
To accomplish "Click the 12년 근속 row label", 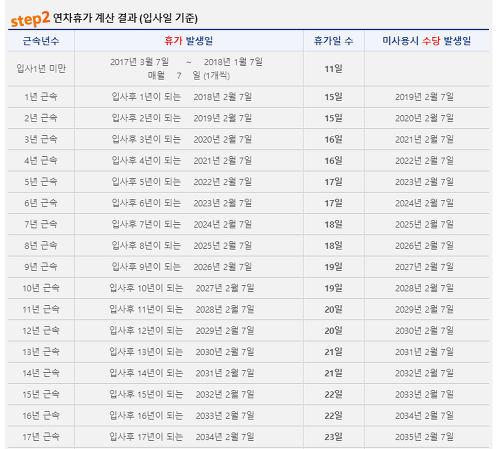I will [x=41, y=331].
